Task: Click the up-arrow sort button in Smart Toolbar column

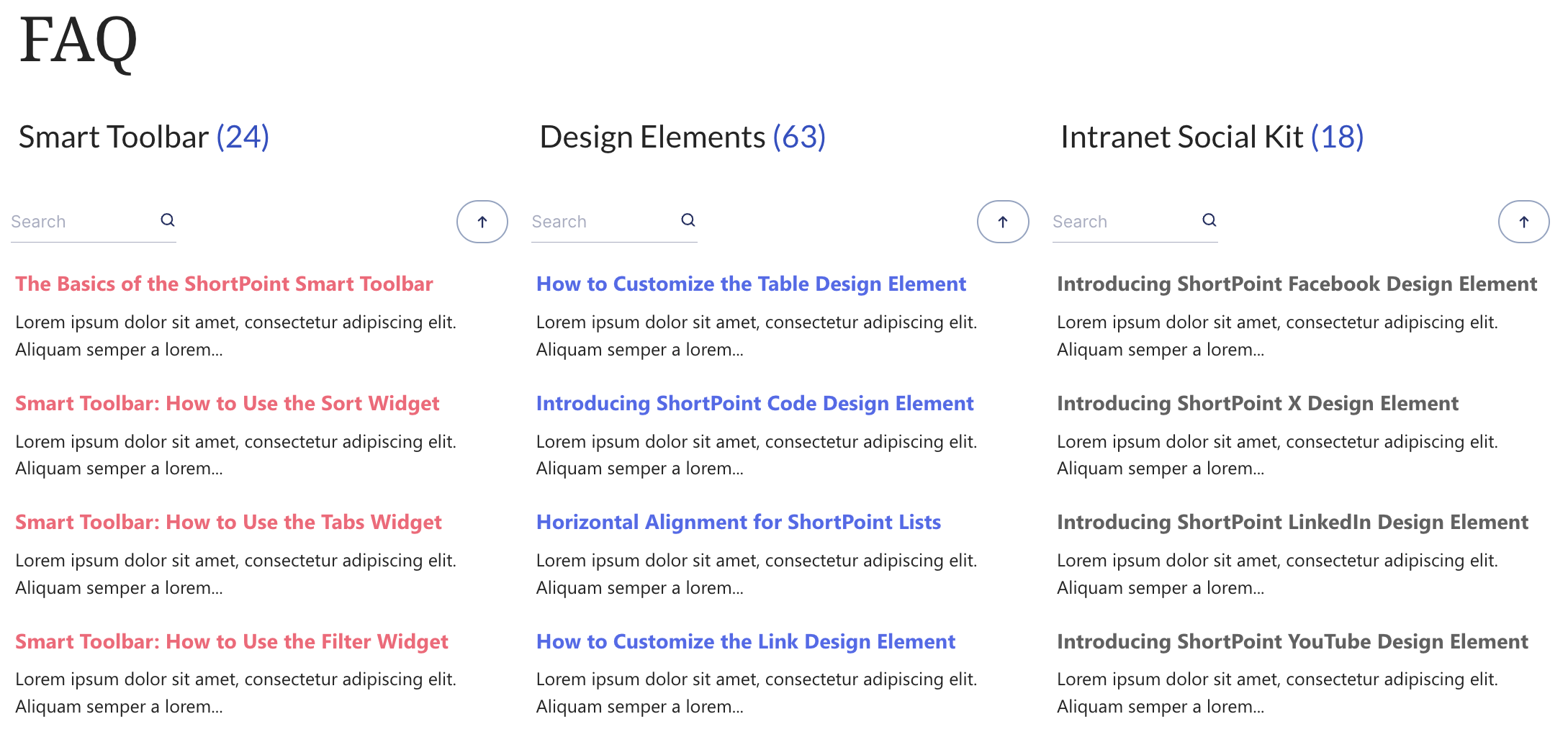Action: [482, 222]
